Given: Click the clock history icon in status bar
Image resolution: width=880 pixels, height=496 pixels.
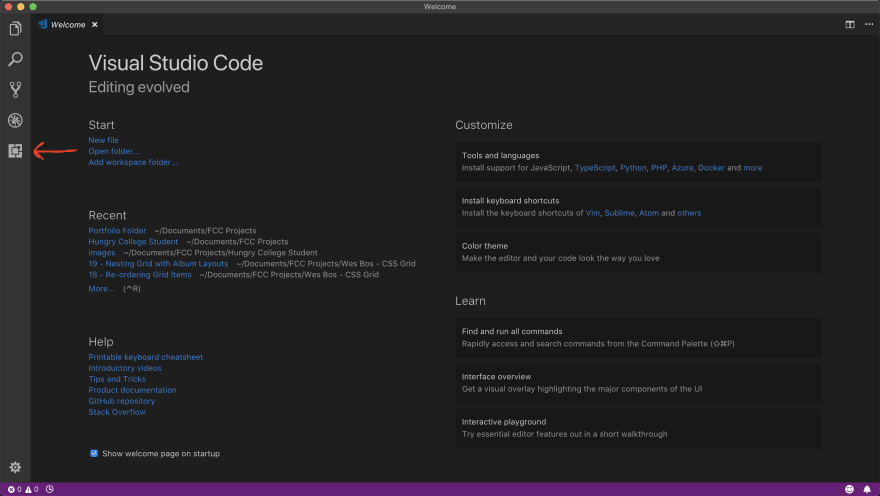Looking at the screenshot, I should pyautogui.click(x=49, y=489).
